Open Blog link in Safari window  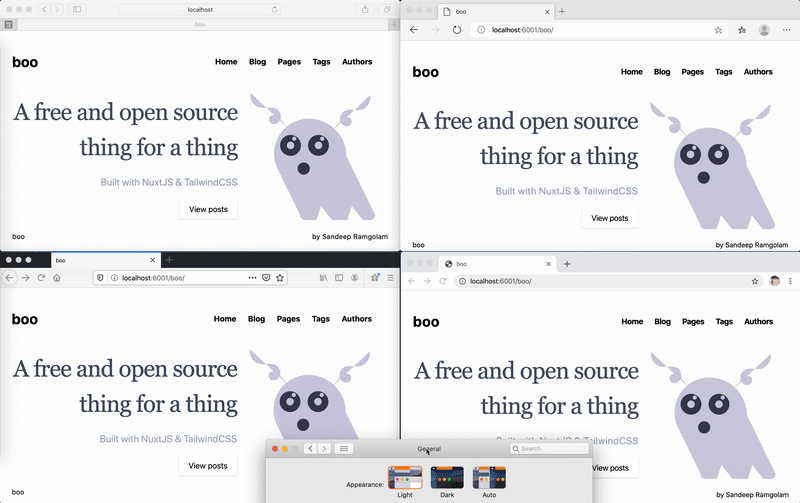click(257, 62)
